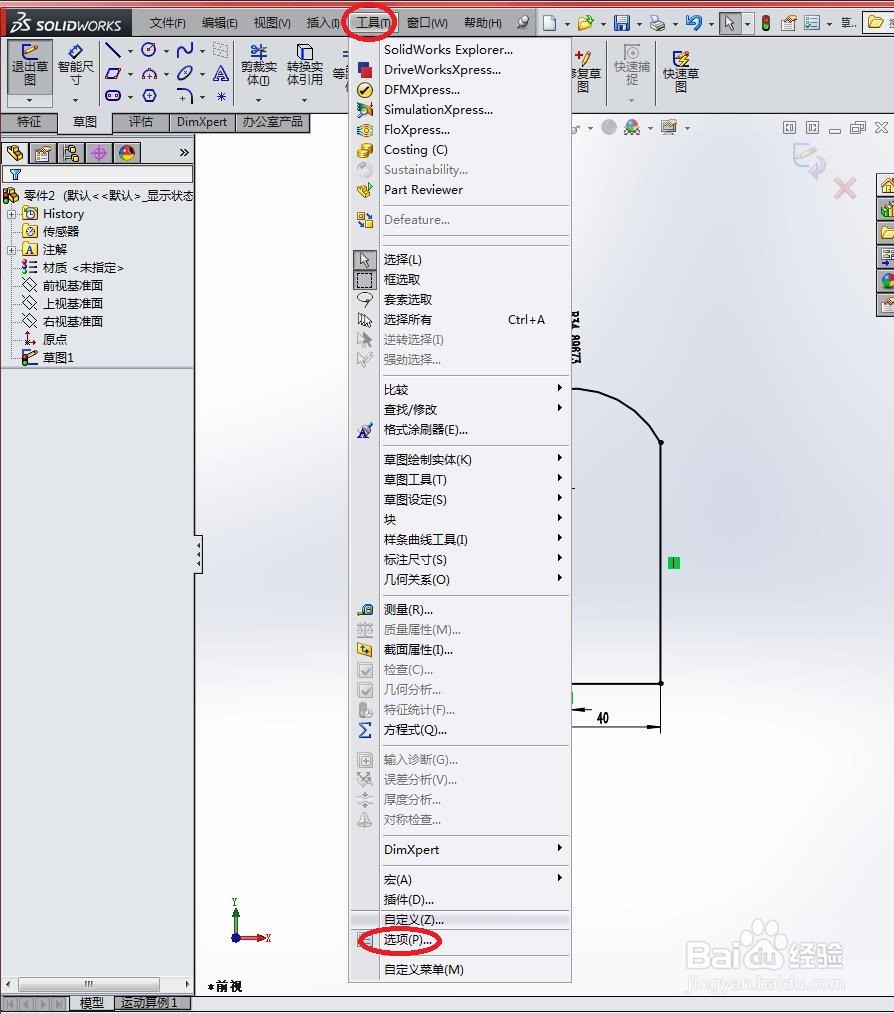This screenshot has height=1014, width=894.
Task: Click the Save toolbar icon
Action: click(622, 23)
